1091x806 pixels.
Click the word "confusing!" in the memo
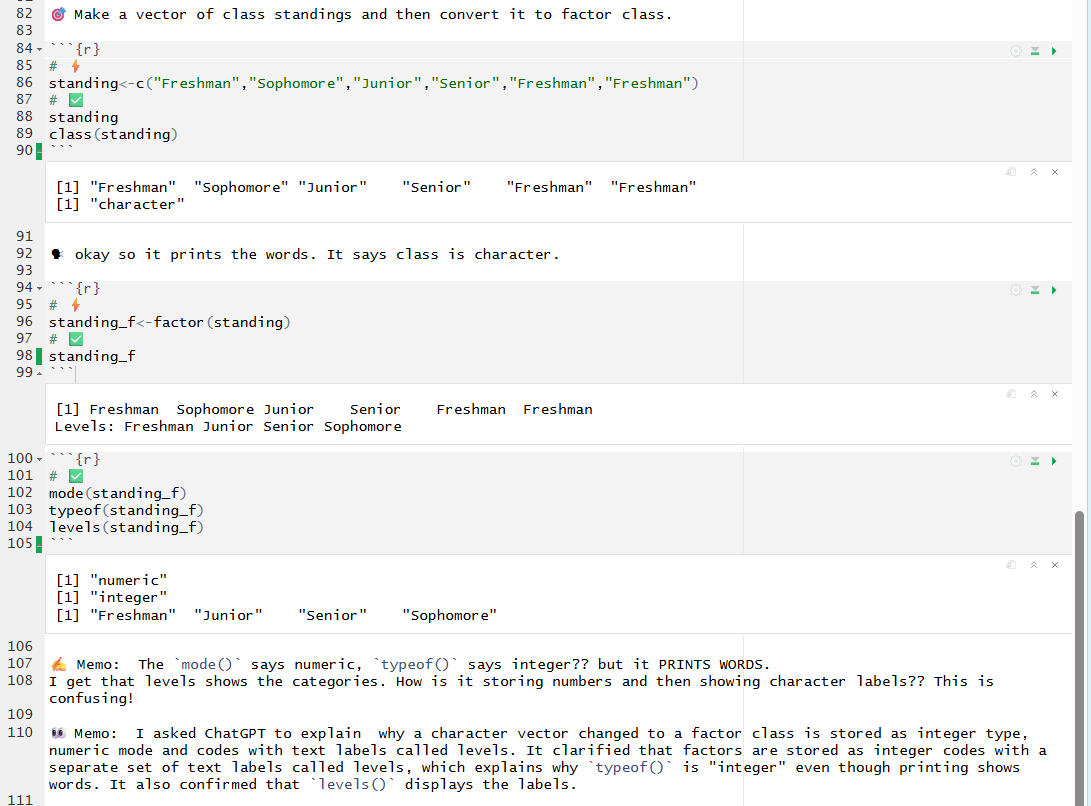click(91, 699)
